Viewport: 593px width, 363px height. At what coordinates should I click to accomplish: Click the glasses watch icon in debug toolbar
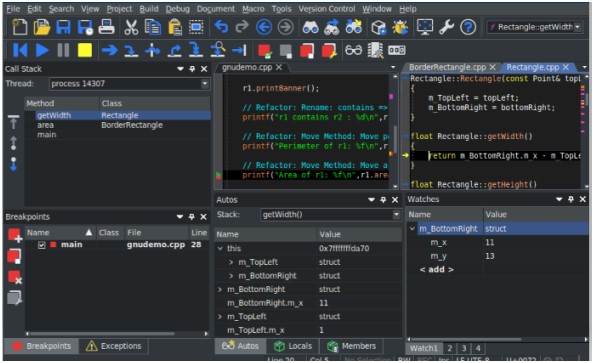(353, 50)
